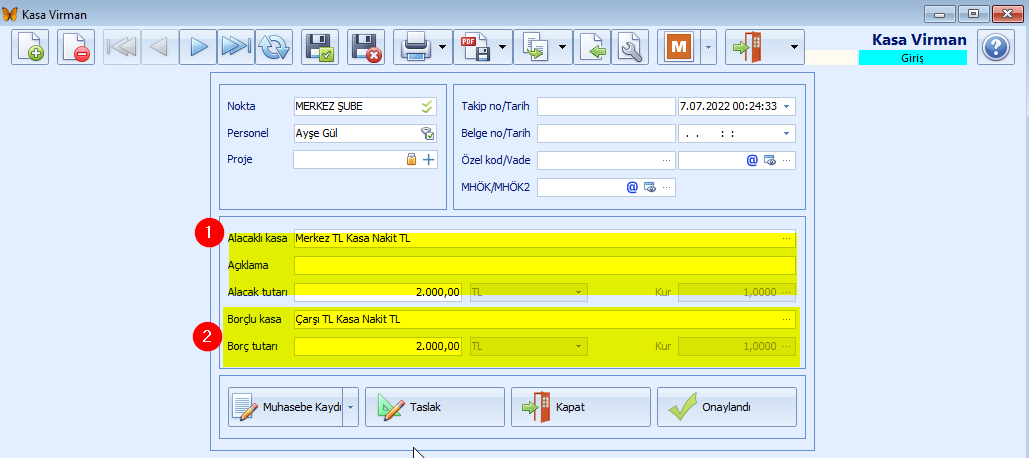Expand the Takip date picker dropdown
The image size is (1029, 458).
pyautogui.click(x=786, y=106)
